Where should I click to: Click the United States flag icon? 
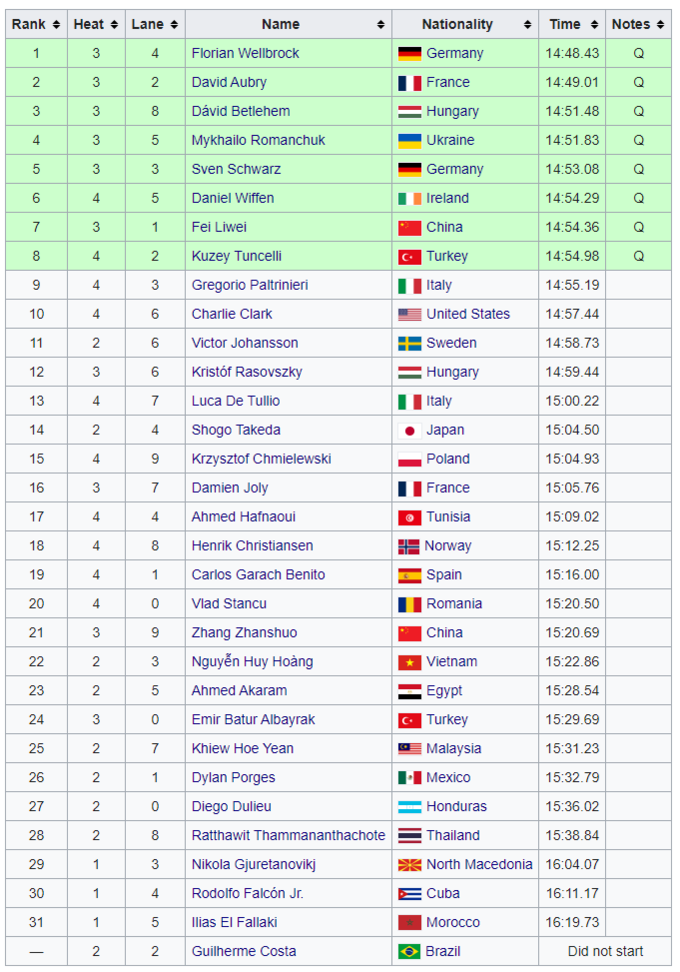[x=409, y=315]
